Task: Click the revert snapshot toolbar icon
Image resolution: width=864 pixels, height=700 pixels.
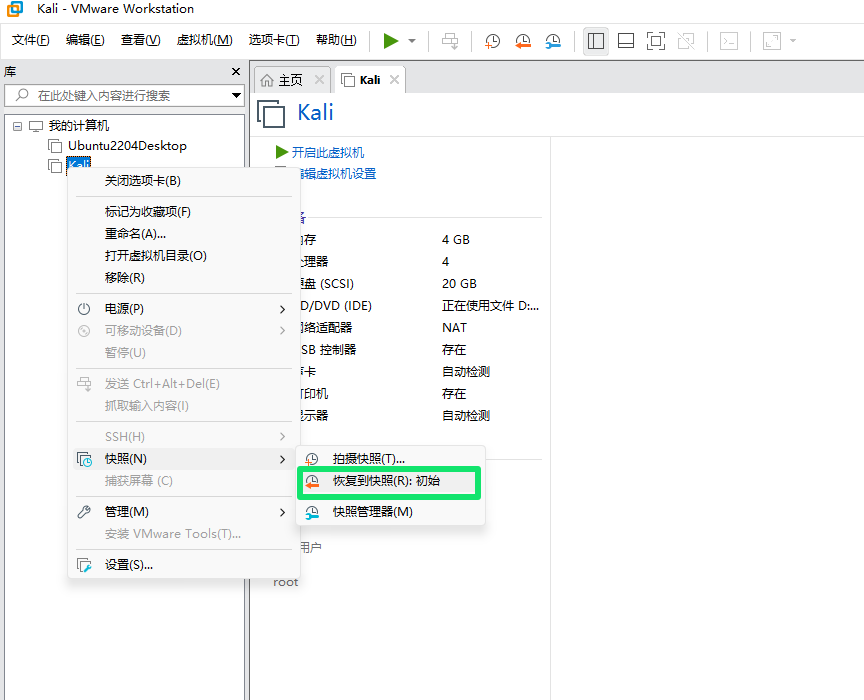Action: (523, 41)
